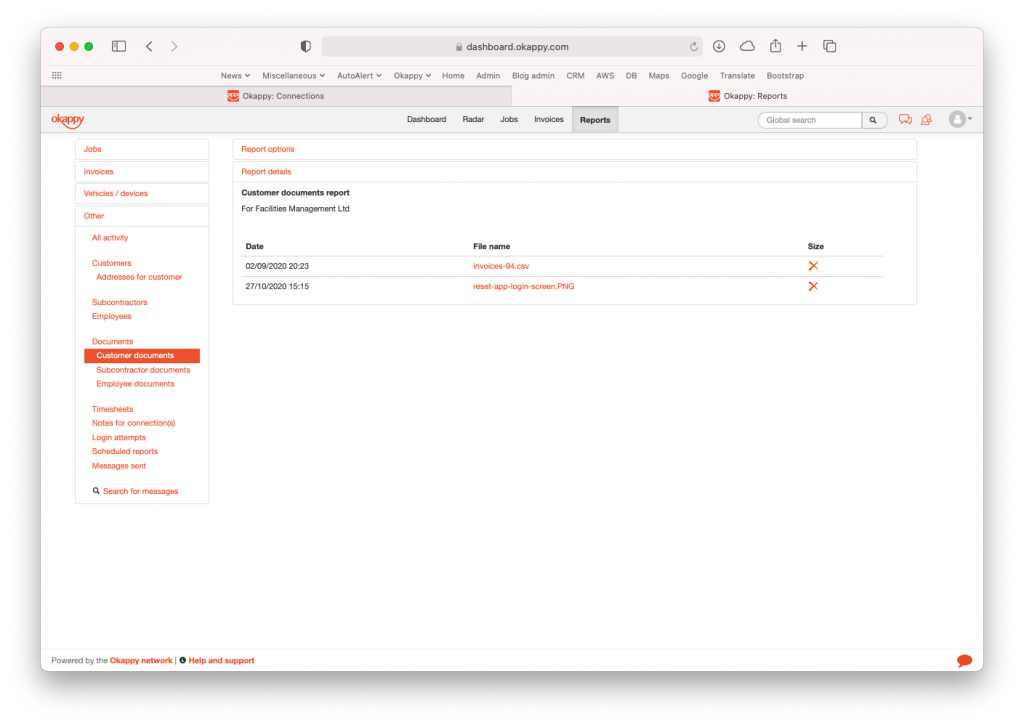1024x725 pixels.
Task: Open the messages chat bubble icon
Action: (x=905, y=119)
